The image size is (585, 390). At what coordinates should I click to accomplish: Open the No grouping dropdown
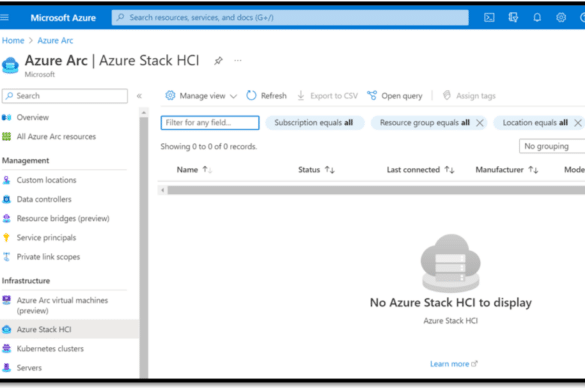pyautogui.click(x=552, y=146)
